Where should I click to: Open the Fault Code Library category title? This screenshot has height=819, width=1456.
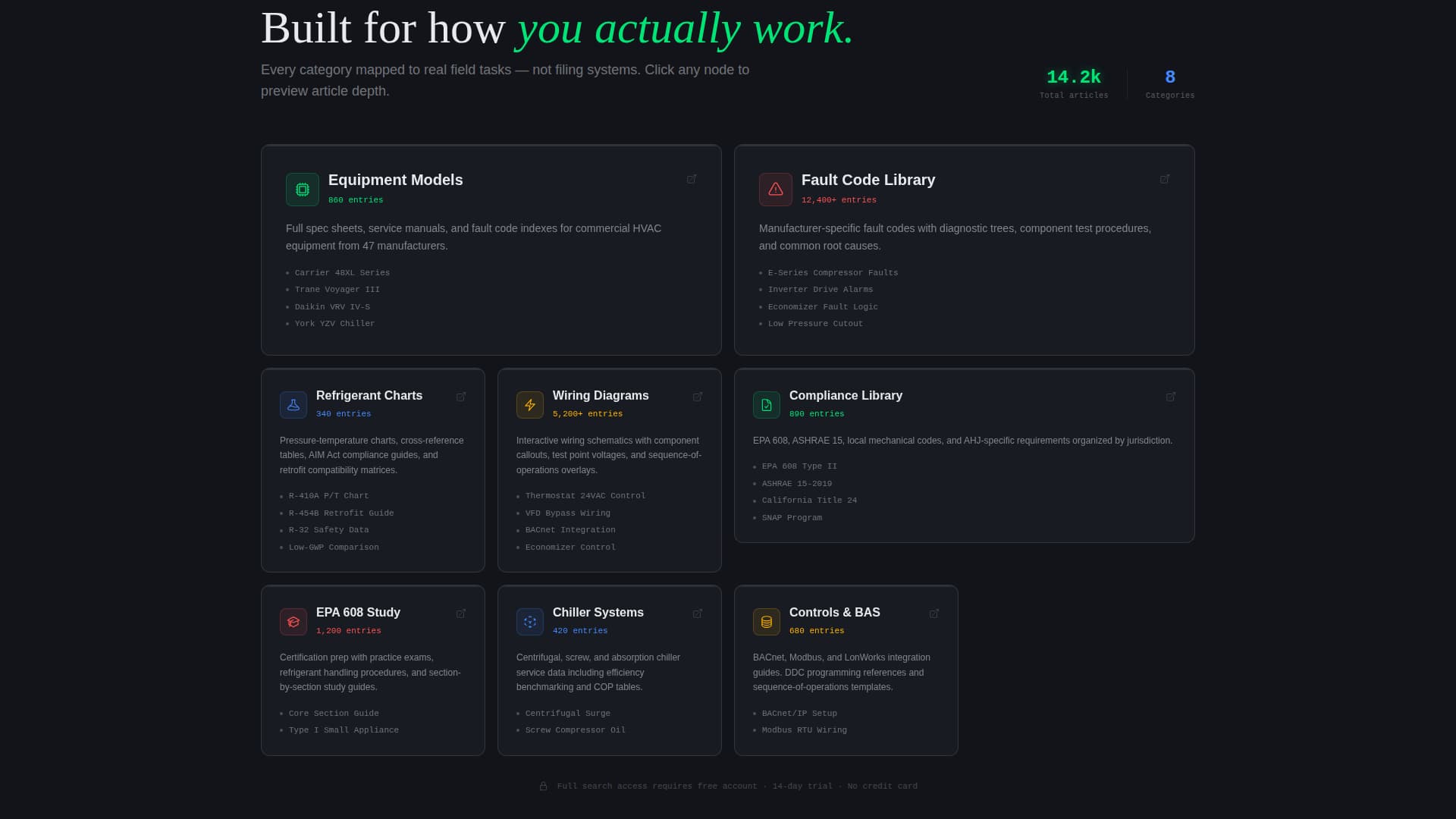click(x=868, y=180)
